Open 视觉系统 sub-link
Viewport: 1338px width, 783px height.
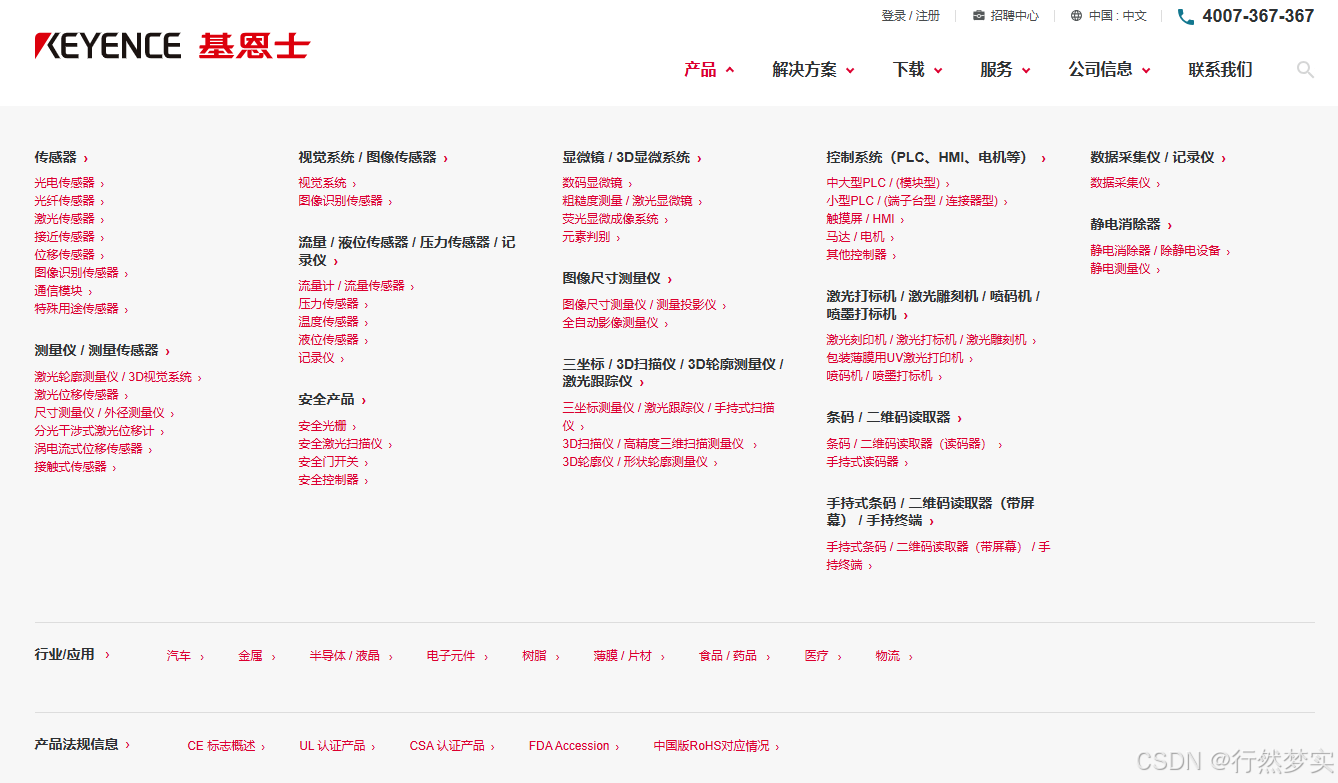[x=327, y=183]
